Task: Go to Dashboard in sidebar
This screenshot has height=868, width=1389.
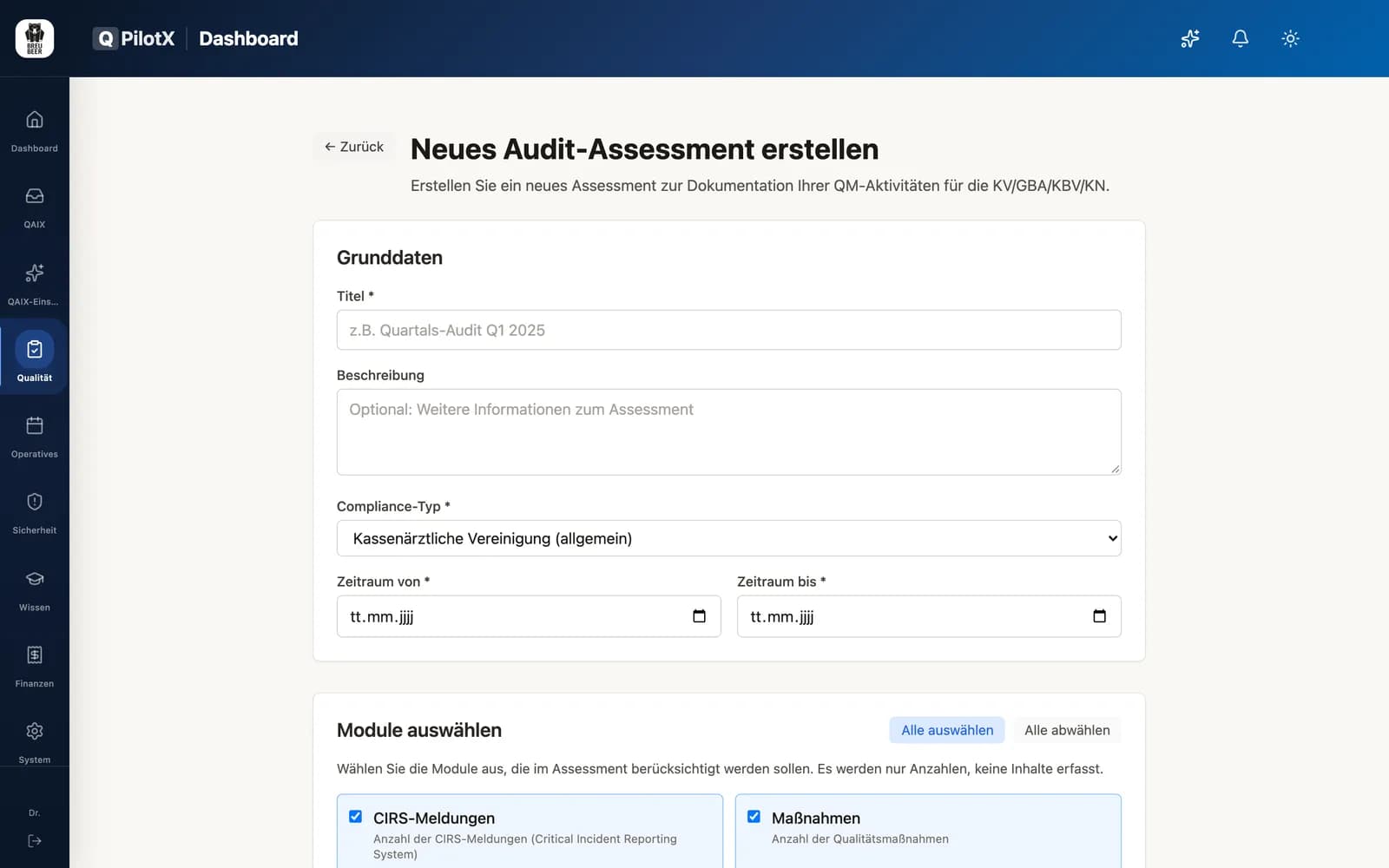Action: click(x=35, y=130)
